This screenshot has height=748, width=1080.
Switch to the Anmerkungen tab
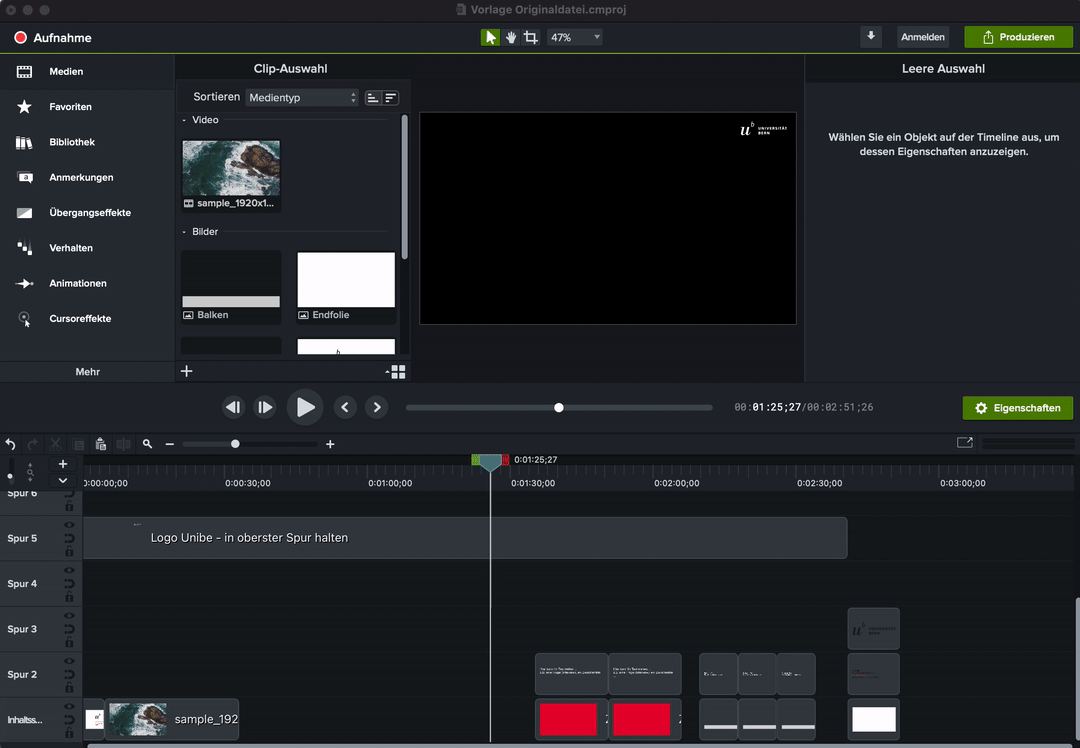pyautogui.click(x=80, y=178)
